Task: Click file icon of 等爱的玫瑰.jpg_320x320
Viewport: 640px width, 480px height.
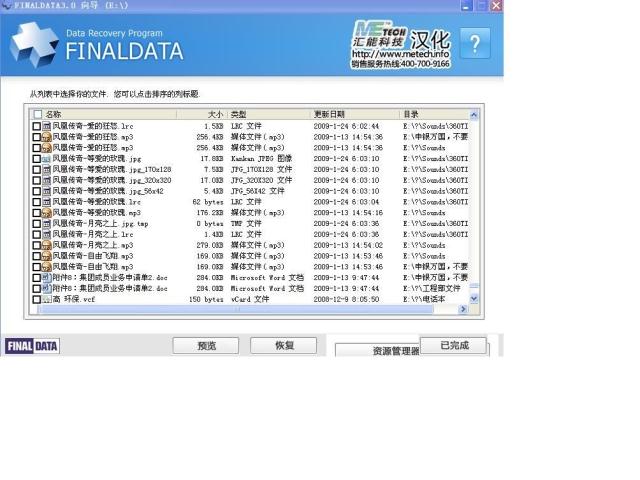Action: 47,180
